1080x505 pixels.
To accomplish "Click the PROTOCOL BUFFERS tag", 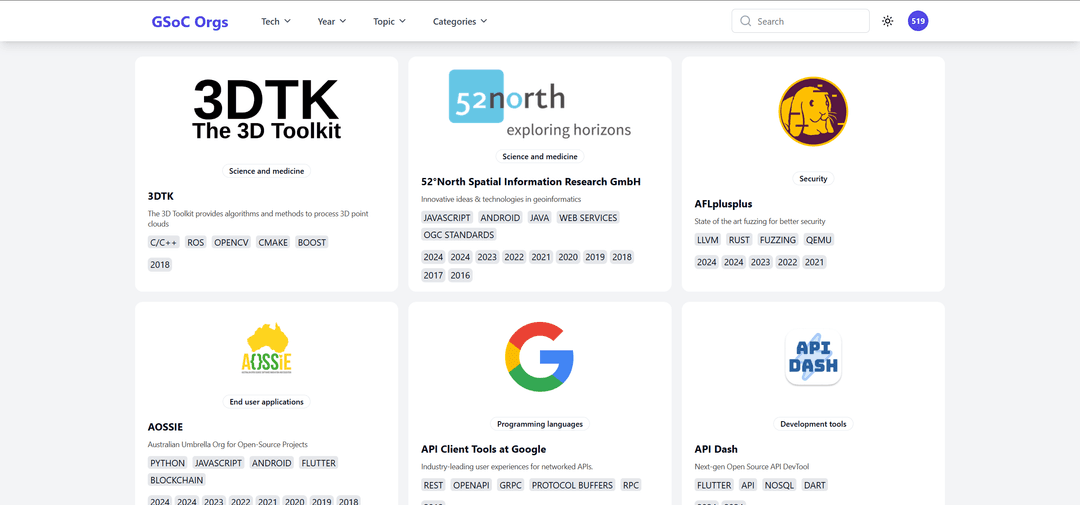I will (x=572, y=485).
